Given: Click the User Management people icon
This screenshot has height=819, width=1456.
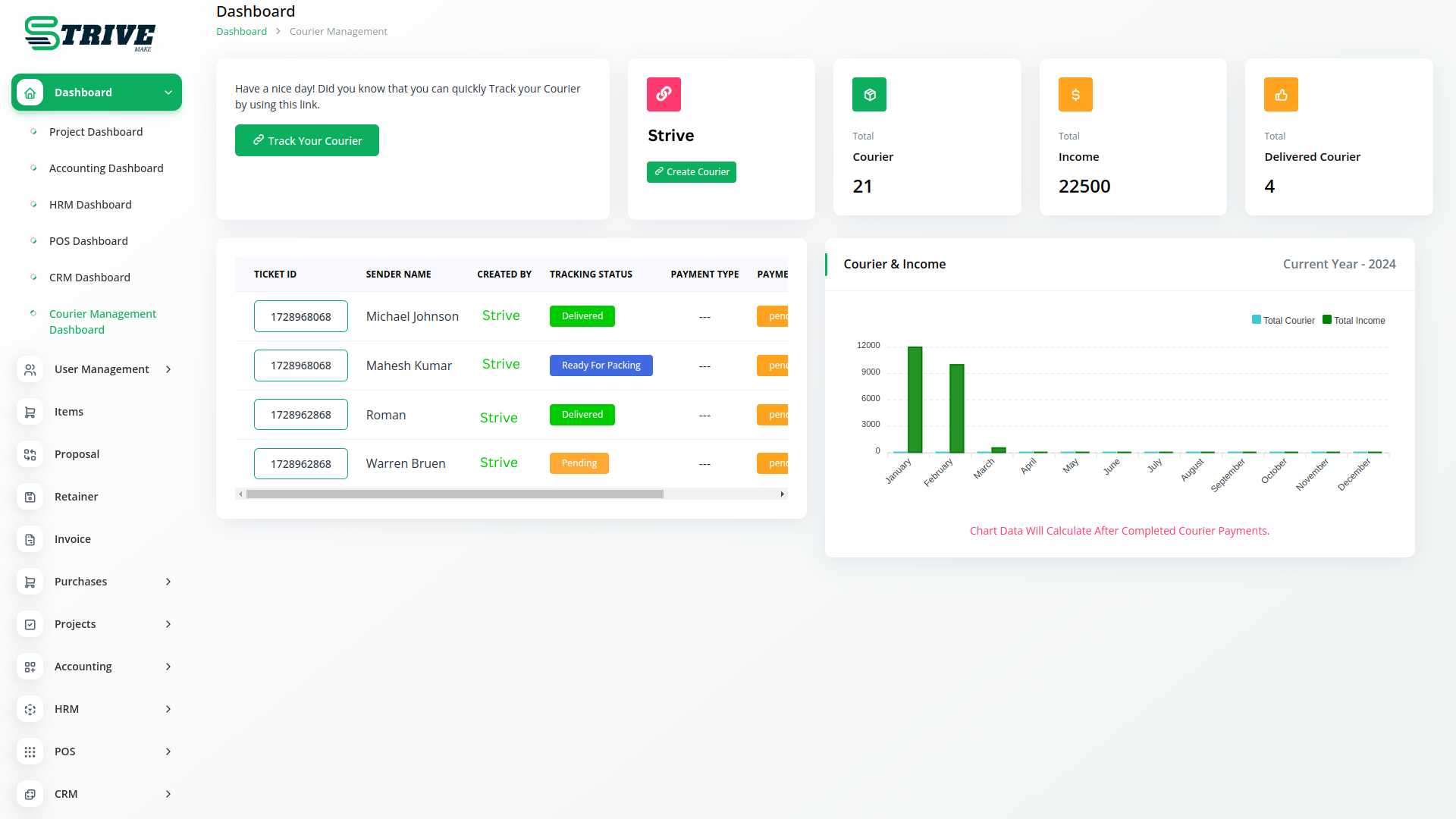Looking at the screenshot, I should click(30, 369).
